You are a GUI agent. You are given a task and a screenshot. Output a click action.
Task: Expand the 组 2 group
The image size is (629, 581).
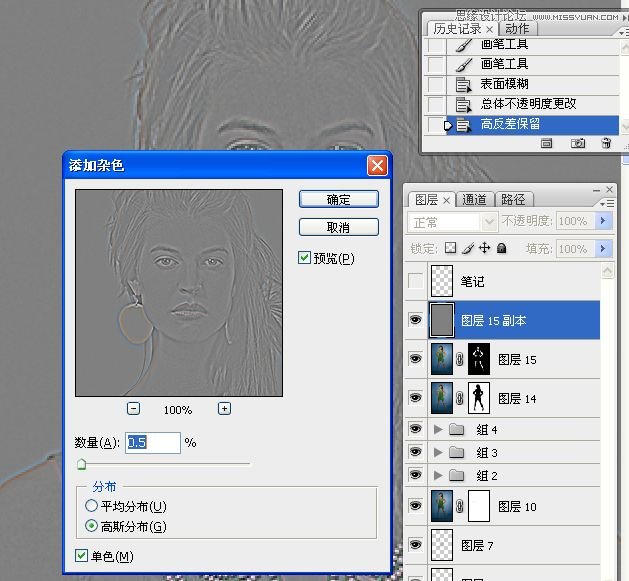pyautogui.click(x=438, y=475)
